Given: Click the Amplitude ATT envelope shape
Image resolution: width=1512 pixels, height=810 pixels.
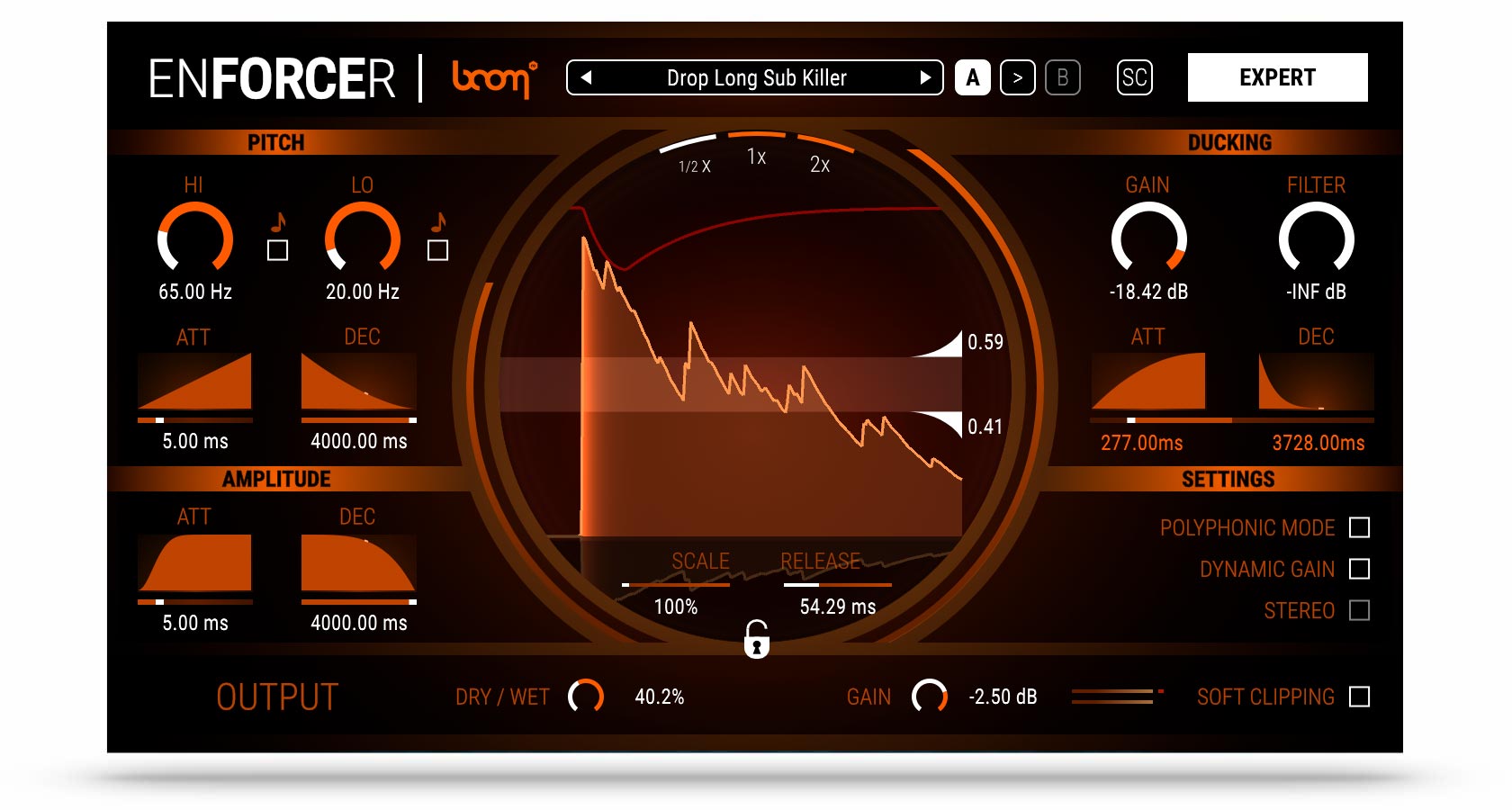Looking at the screenshot, I should point(195,562).
